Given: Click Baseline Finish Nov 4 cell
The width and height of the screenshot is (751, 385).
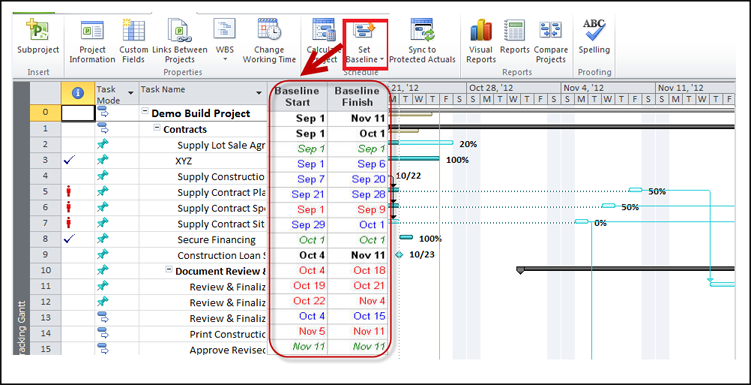Looking at the screenshot, I should coord(357,301).
